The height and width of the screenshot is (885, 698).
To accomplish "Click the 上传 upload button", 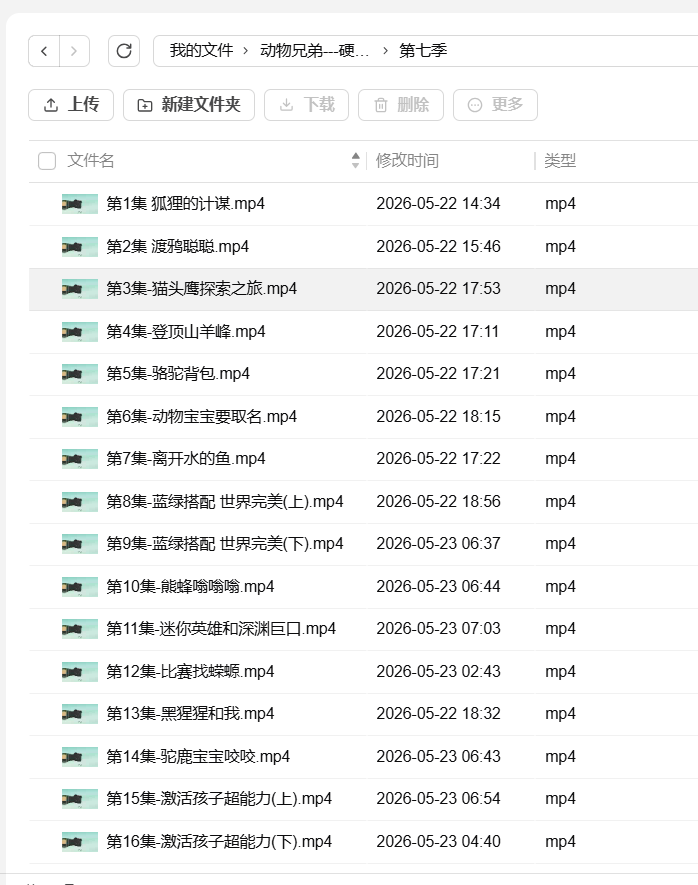I will 71,104.
